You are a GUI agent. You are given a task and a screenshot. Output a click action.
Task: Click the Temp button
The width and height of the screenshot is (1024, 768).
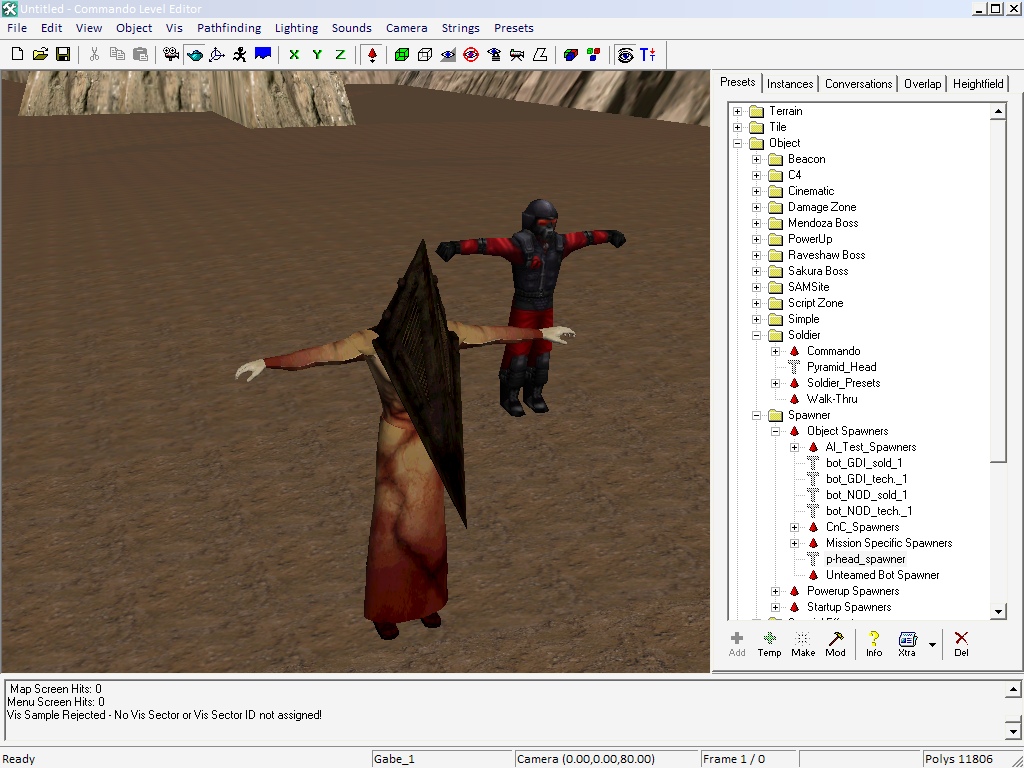click(x=769, y=643)
